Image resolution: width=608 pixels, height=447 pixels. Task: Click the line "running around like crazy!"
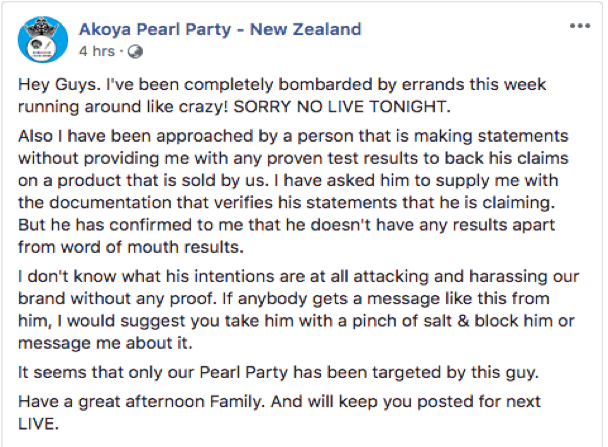pyautogui.click(x=123, y=107)
